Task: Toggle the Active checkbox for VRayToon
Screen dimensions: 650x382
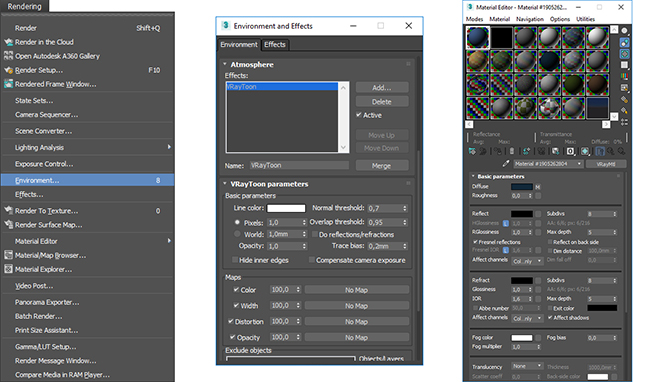Action: coord(359,115)
